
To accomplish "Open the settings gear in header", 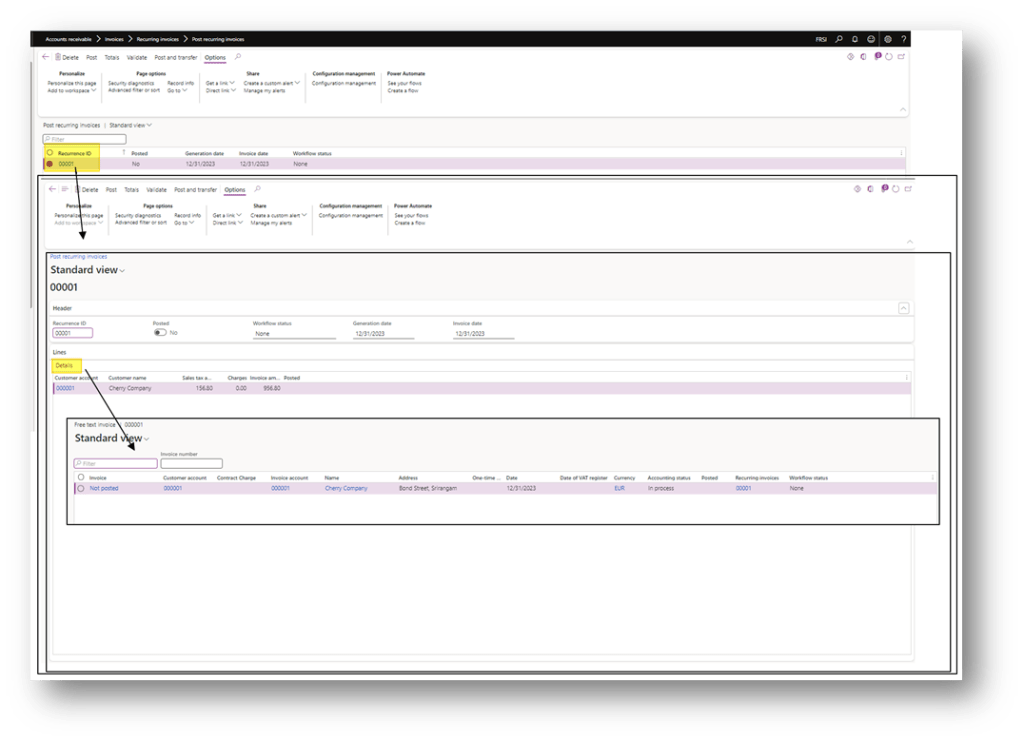I will pos(887,39).
